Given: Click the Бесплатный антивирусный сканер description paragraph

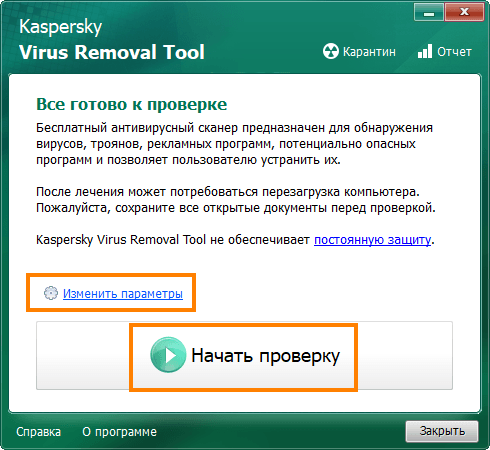Looking at the screenshot, I should (234, 144).
